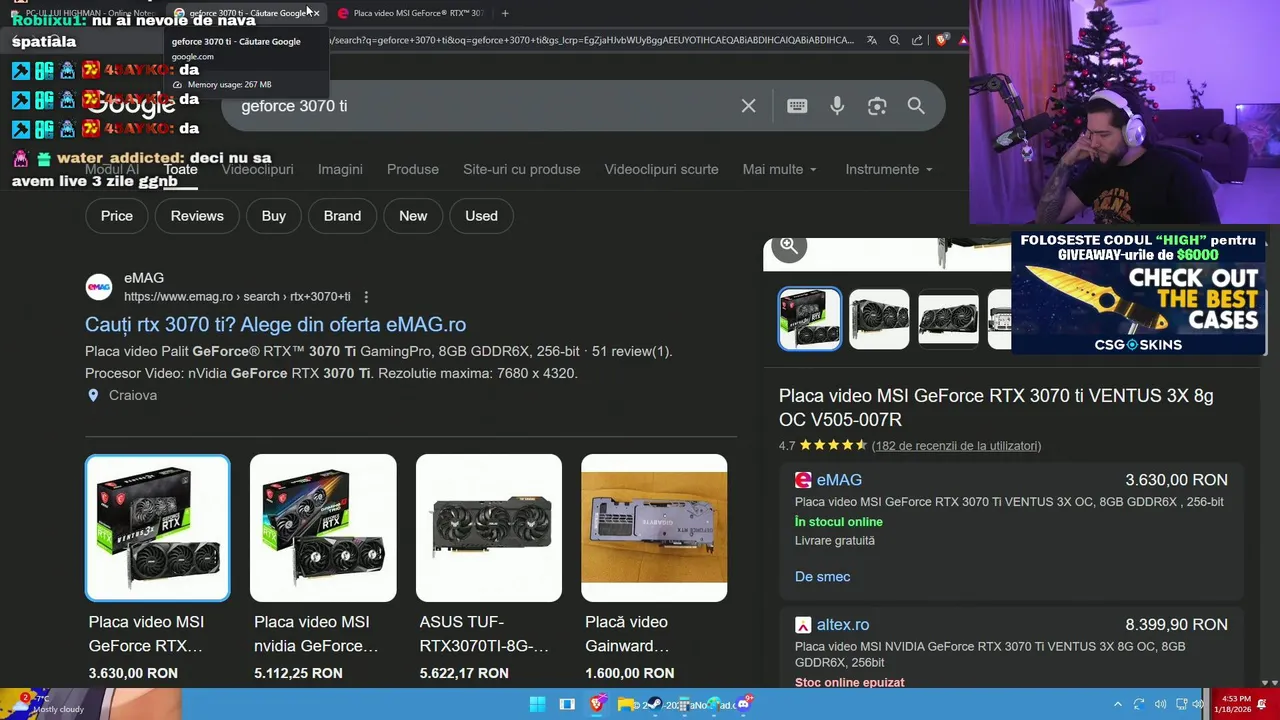Switch to Videoclipuri scurte tab
The width and height of the screenshot is (1280, 720).
pyautogui.click(x=661, y=169)
